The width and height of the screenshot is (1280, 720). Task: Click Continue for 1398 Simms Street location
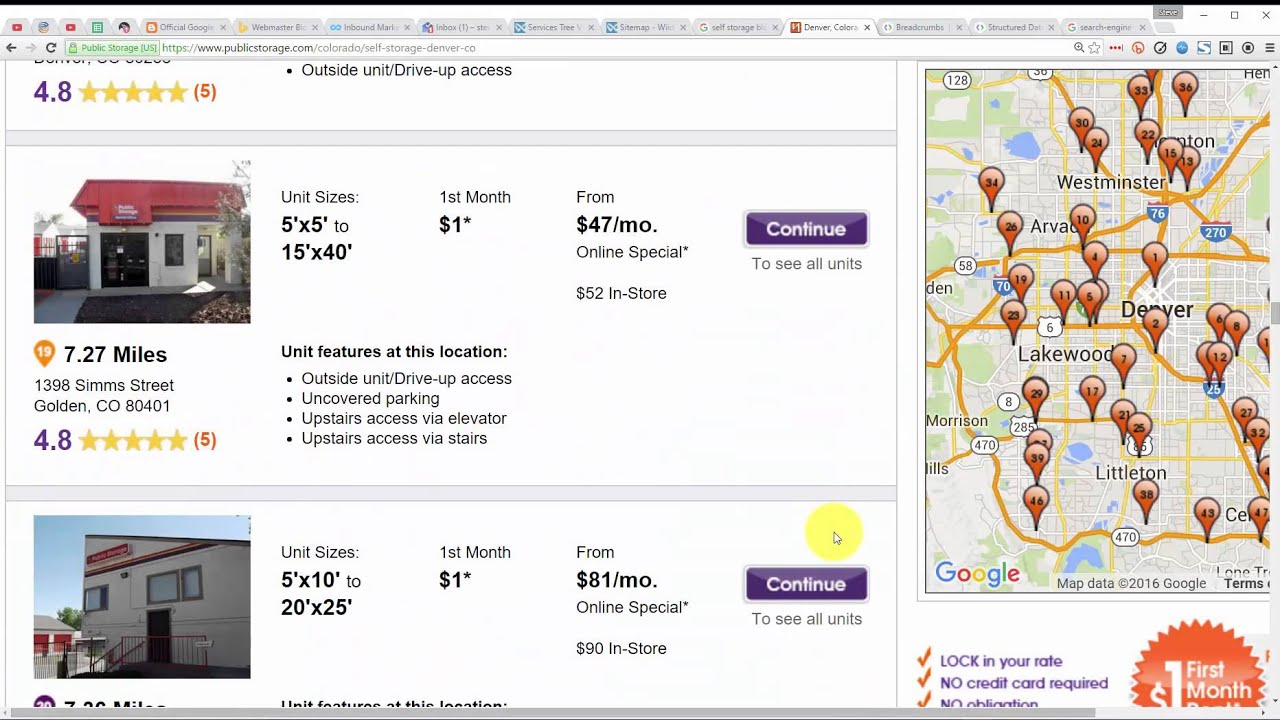(x=806, y=229)
